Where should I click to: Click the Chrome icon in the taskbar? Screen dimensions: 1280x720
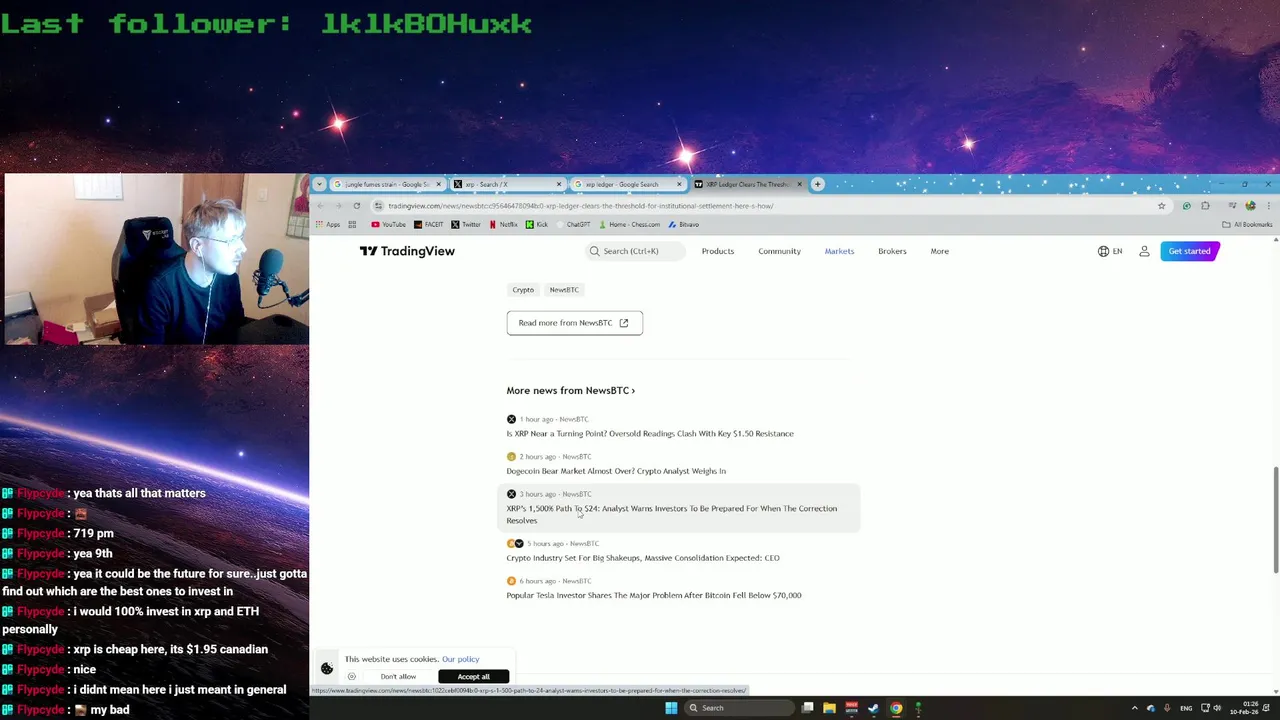[896, 708]
